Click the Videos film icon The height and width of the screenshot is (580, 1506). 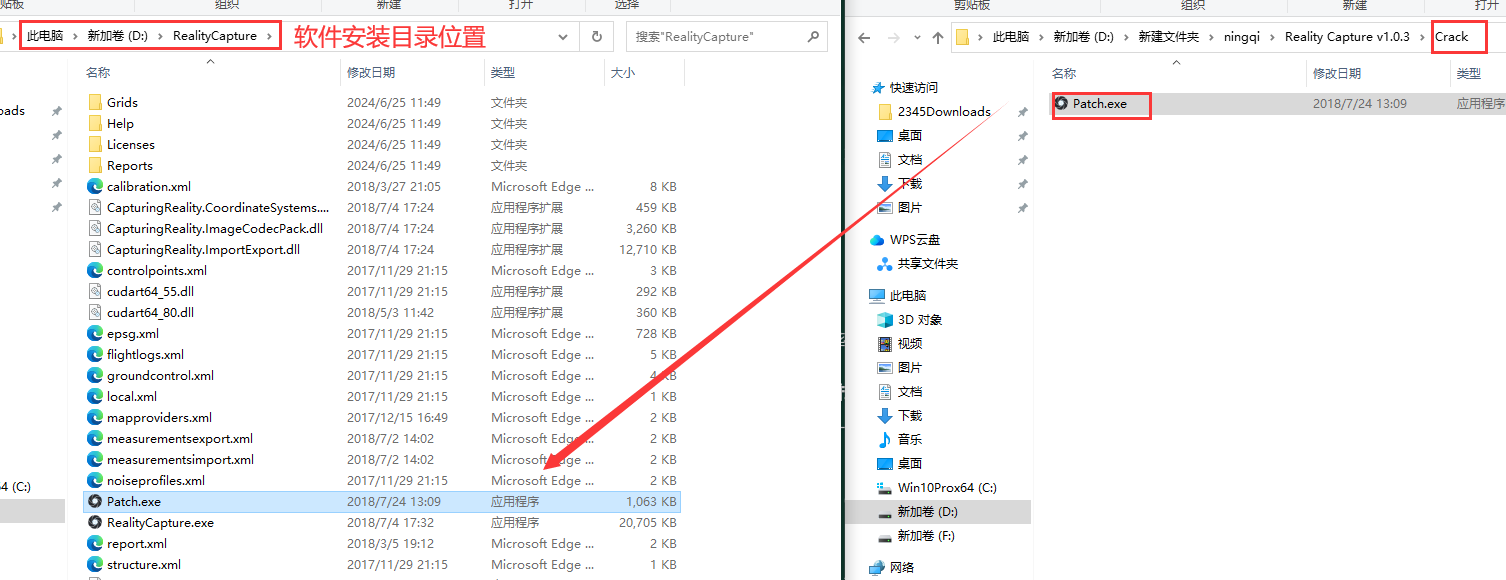click(x=884, y=343)
